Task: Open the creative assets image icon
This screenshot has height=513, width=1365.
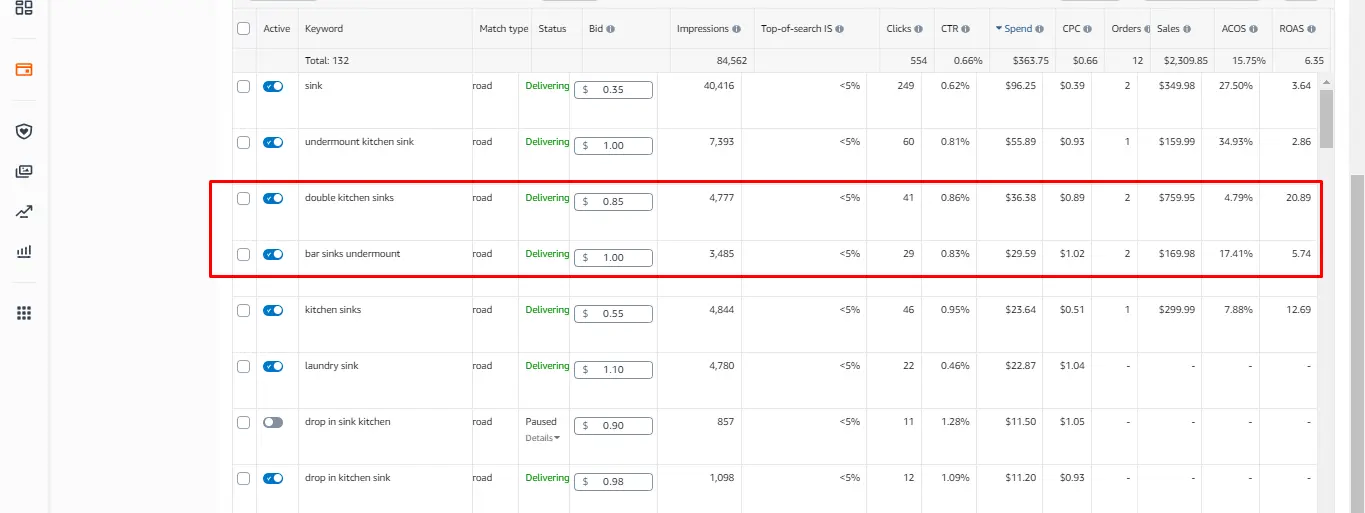Action: pos(24,171)
